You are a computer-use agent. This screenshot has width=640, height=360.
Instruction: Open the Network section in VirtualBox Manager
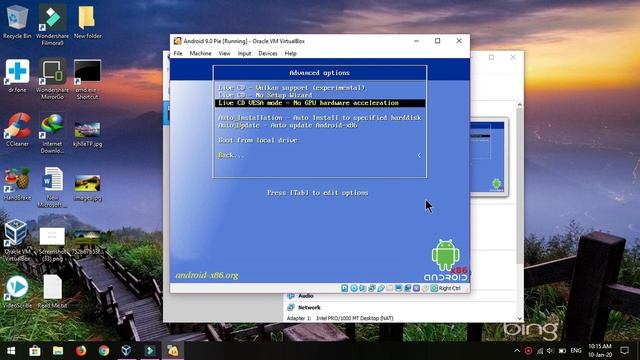pos(309,307)
